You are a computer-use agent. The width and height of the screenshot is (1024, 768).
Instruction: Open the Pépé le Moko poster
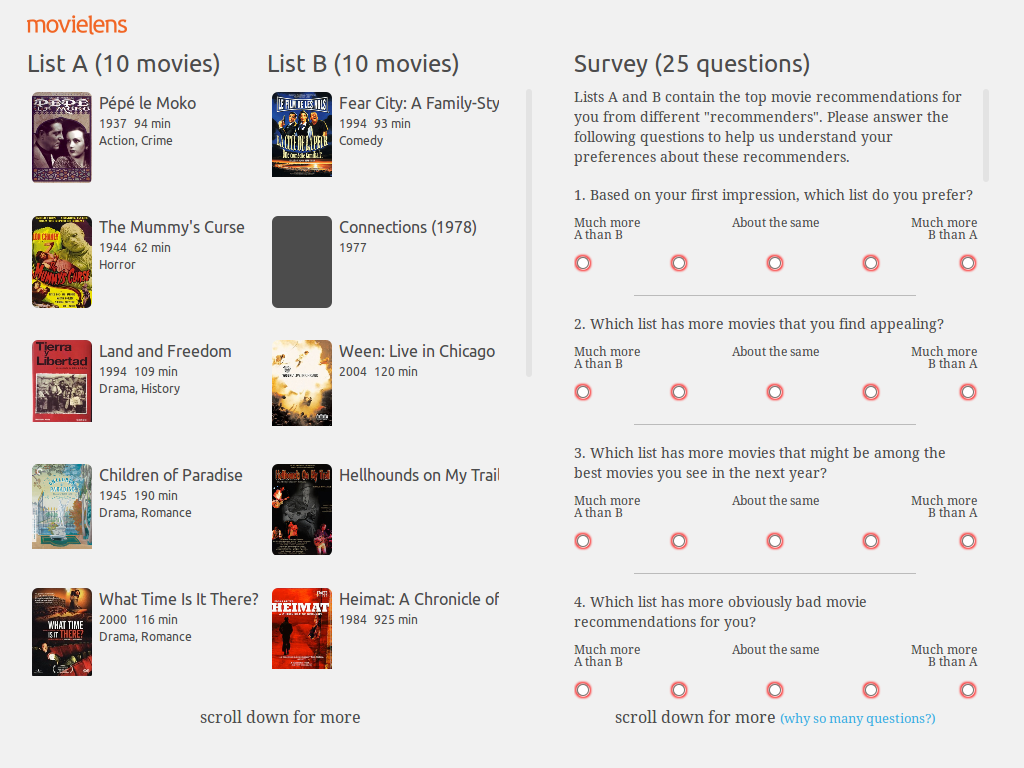[62, 137]
